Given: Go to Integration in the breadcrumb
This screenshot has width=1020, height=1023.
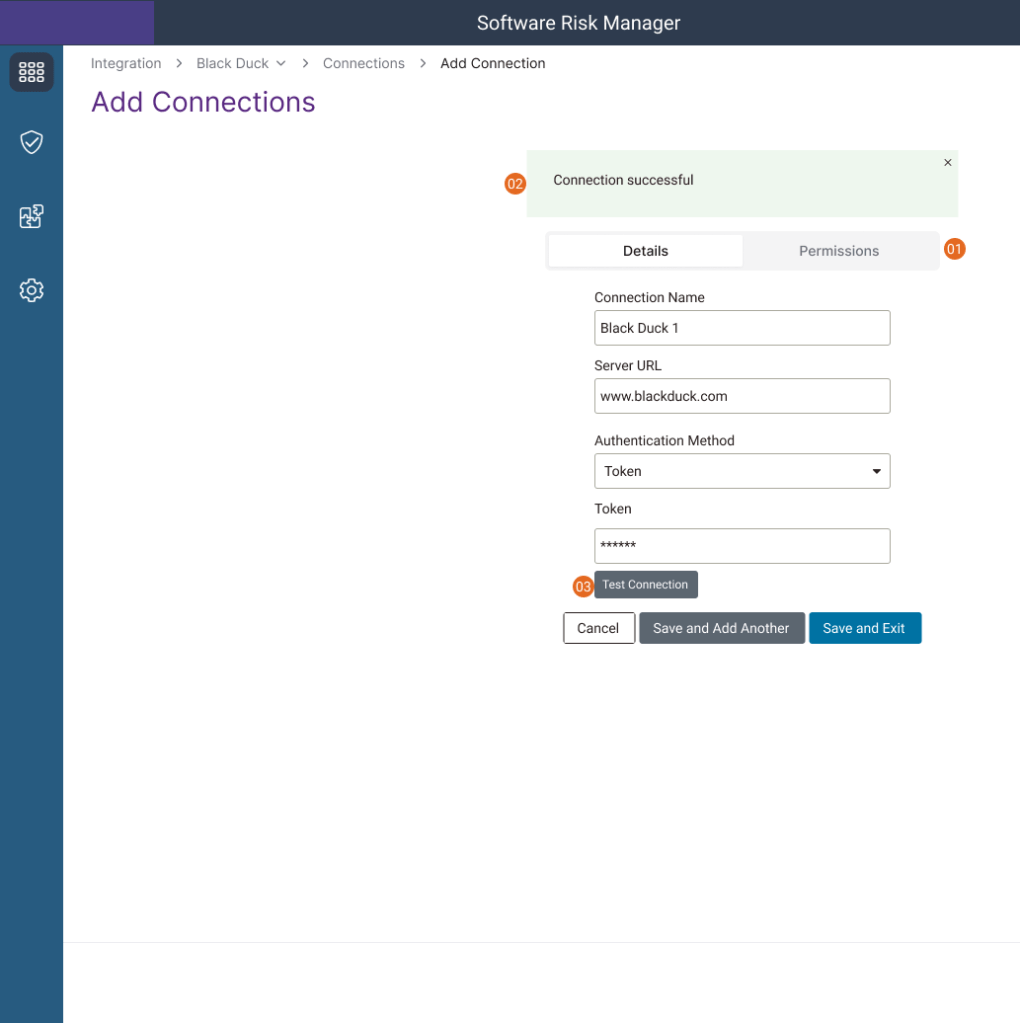Looking at the screenshot, I should [x=126, y=64].
